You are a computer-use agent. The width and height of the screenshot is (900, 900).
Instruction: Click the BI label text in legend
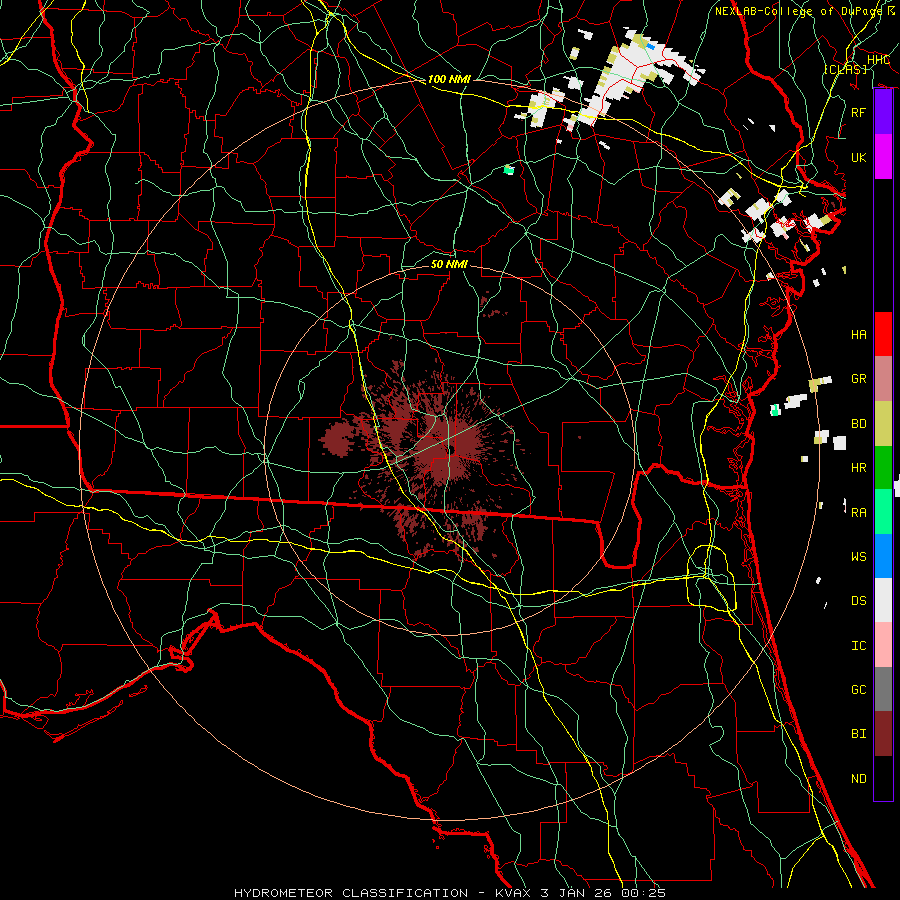859,734
